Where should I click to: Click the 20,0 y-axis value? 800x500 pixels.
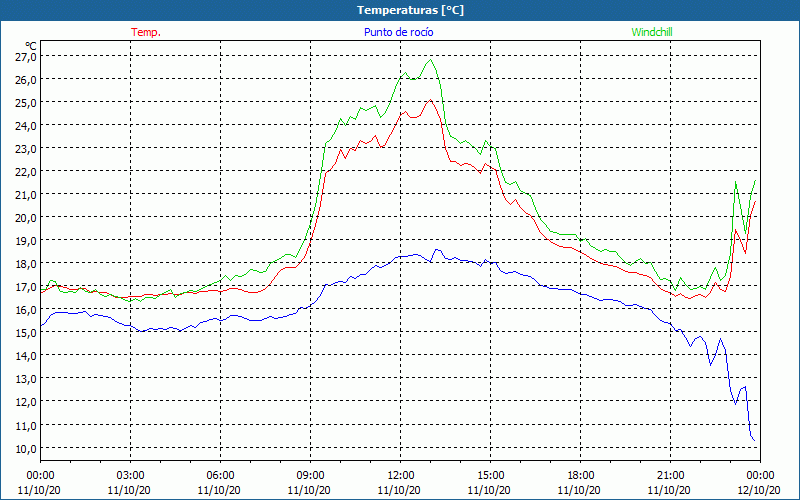pos(26,217)
